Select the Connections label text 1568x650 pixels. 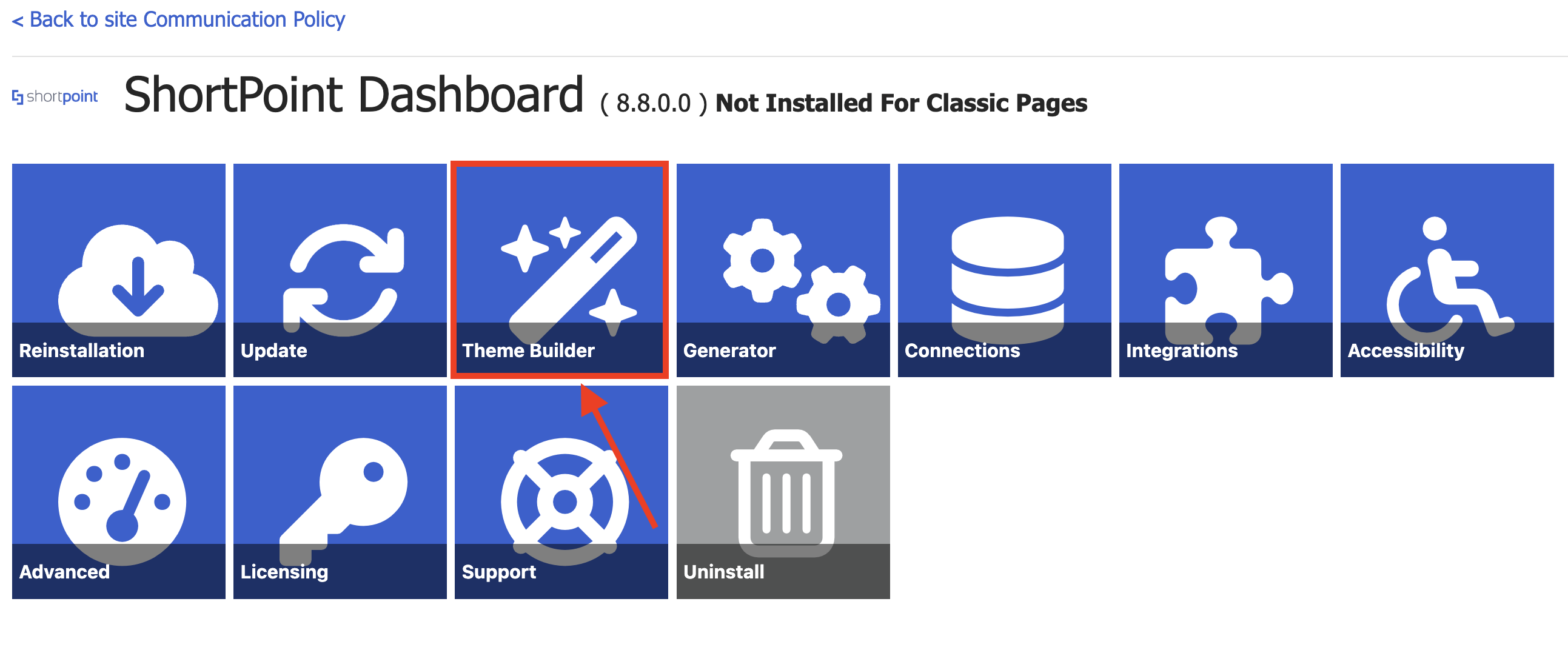962,350
